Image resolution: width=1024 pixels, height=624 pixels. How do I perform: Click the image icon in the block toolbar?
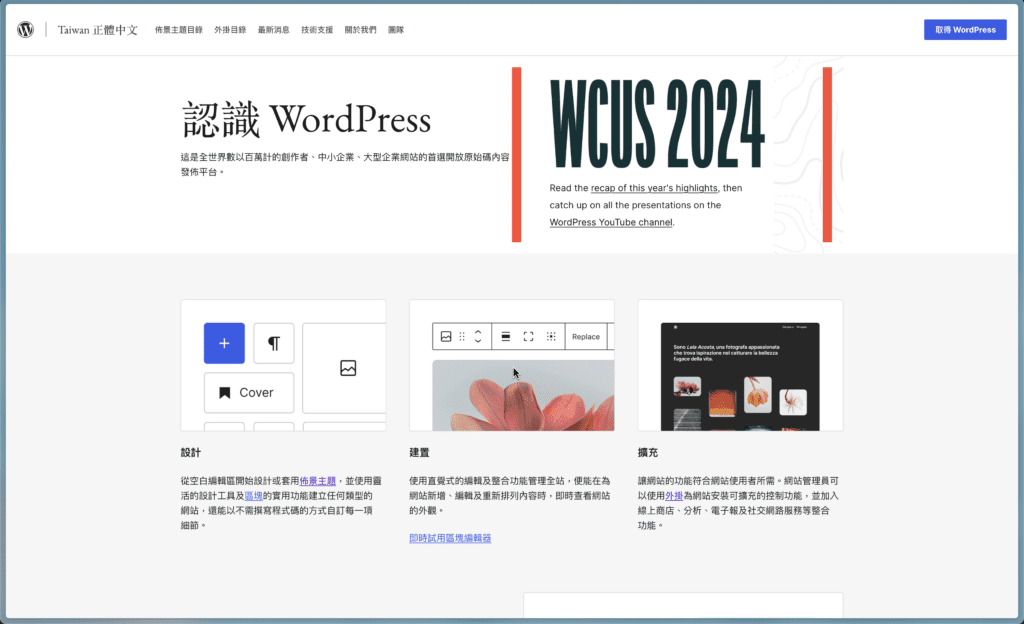446,337
